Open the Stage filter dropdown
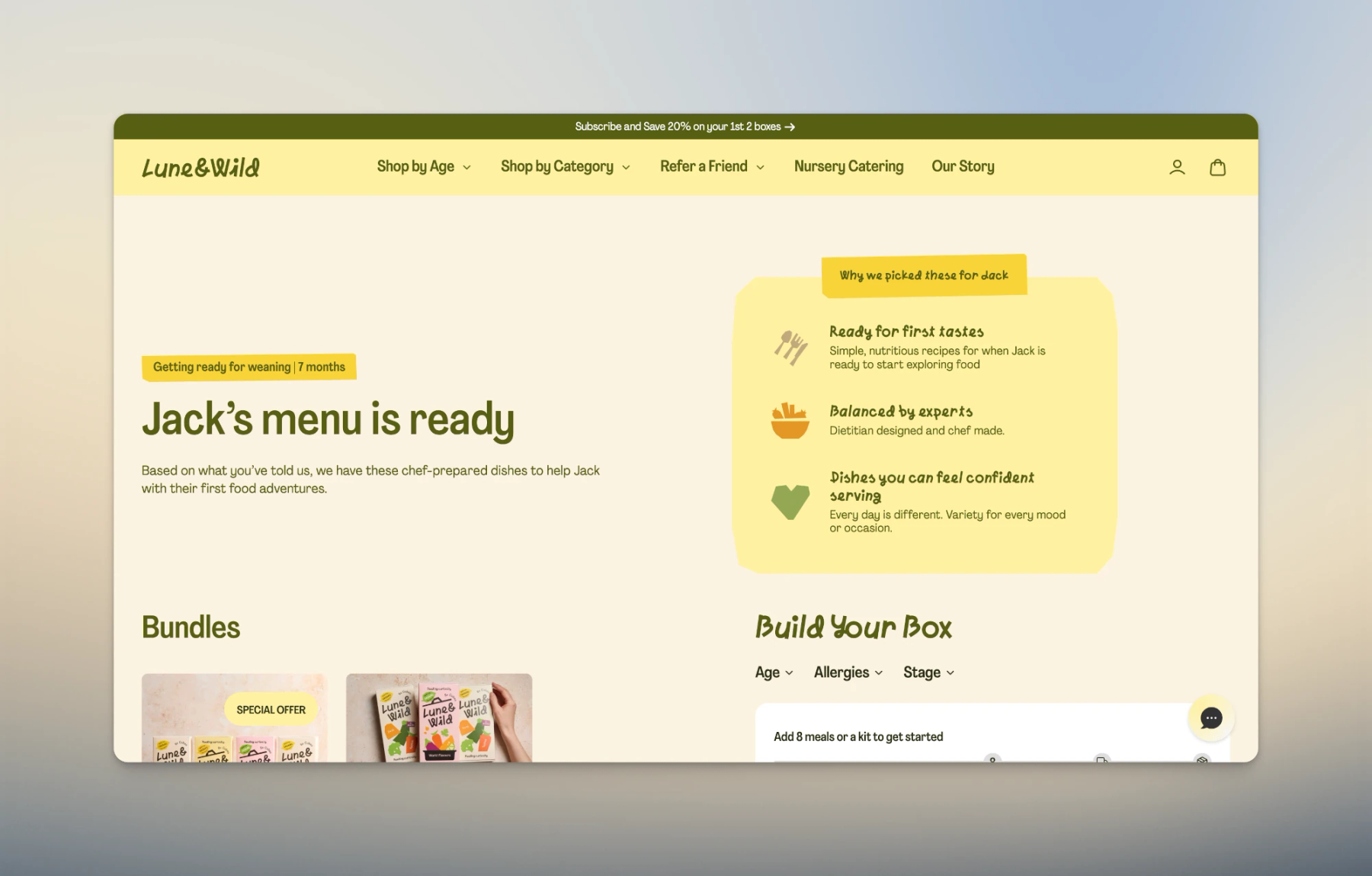Screen dimensions: 1372x876 pos(928,672)
